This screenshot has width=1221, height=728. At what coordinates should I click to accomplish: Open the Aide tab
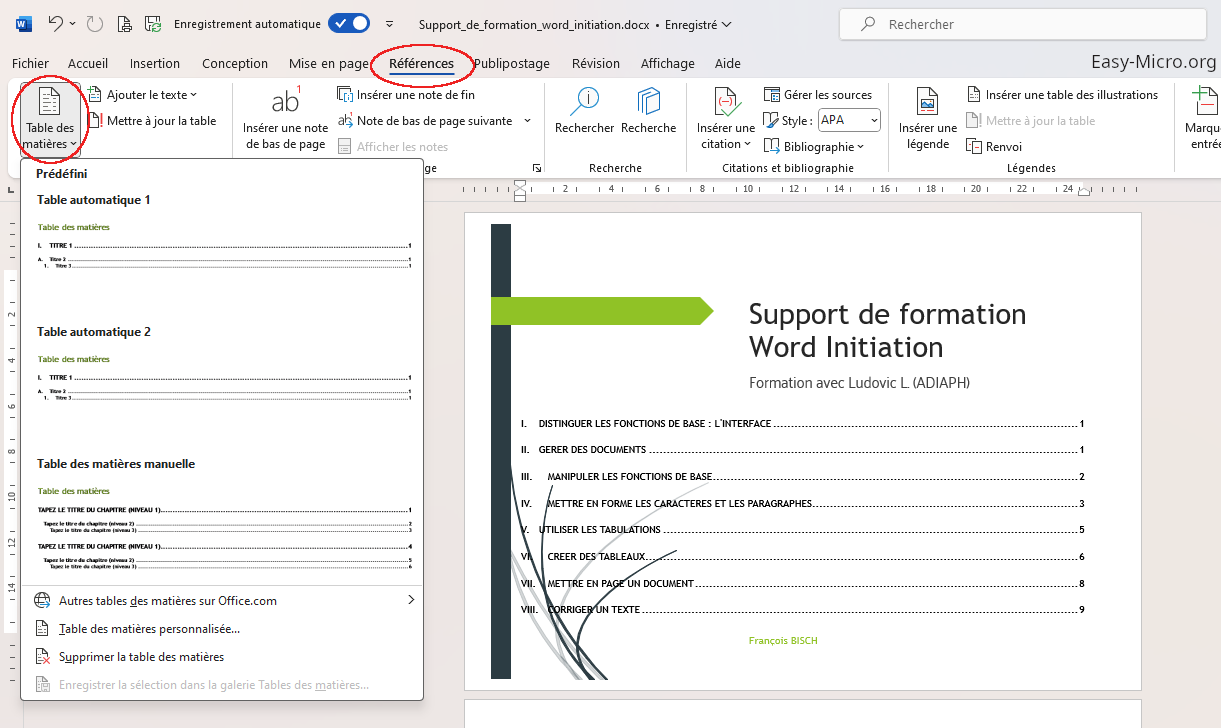[728, 63]
